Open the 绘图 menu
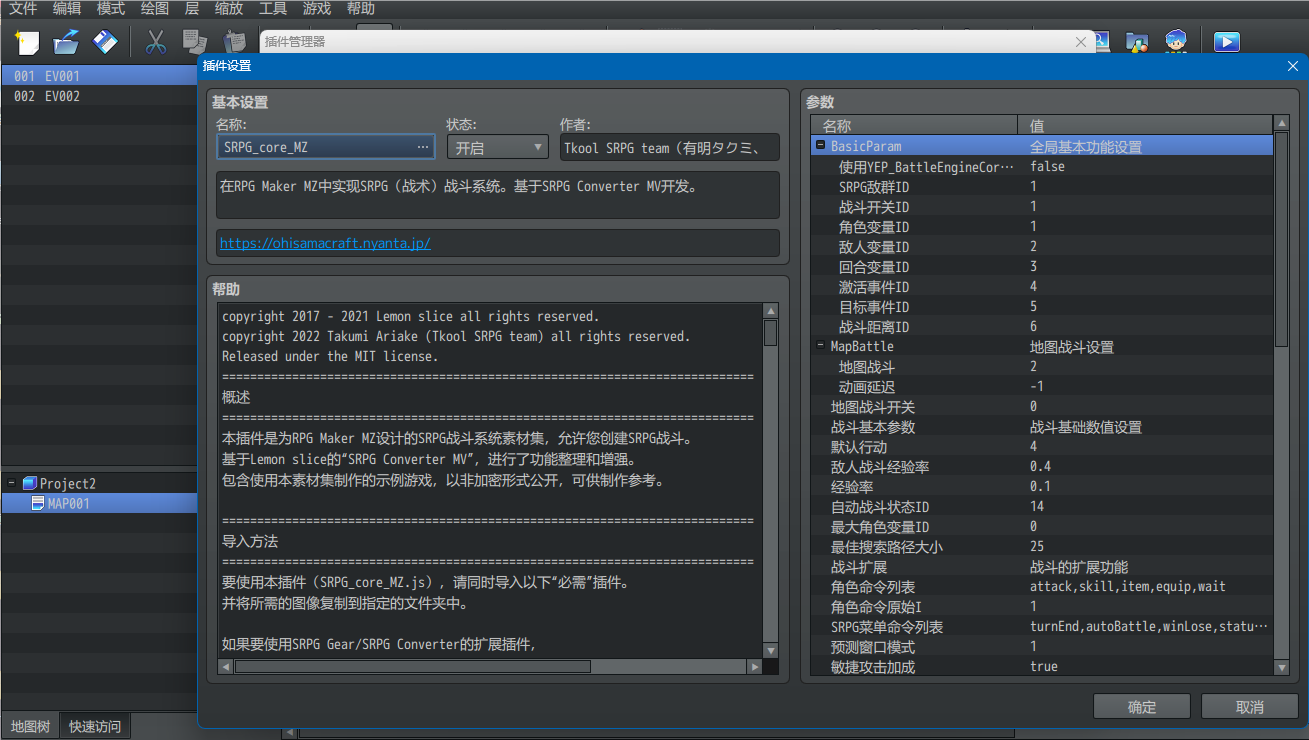The width and height of the screenshot is (1309, 740). (155, 9)
